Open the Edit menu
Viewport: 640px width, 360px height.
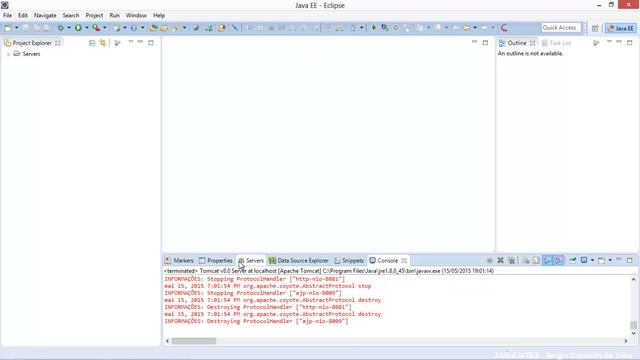(x=23, y=15)
